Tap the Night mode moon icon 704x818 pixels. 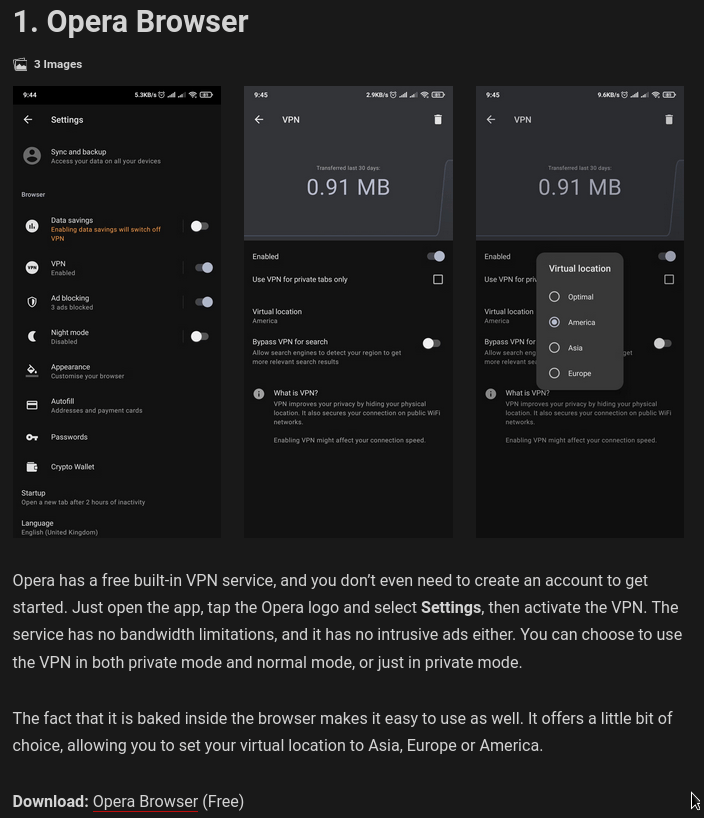coord(32,336)
